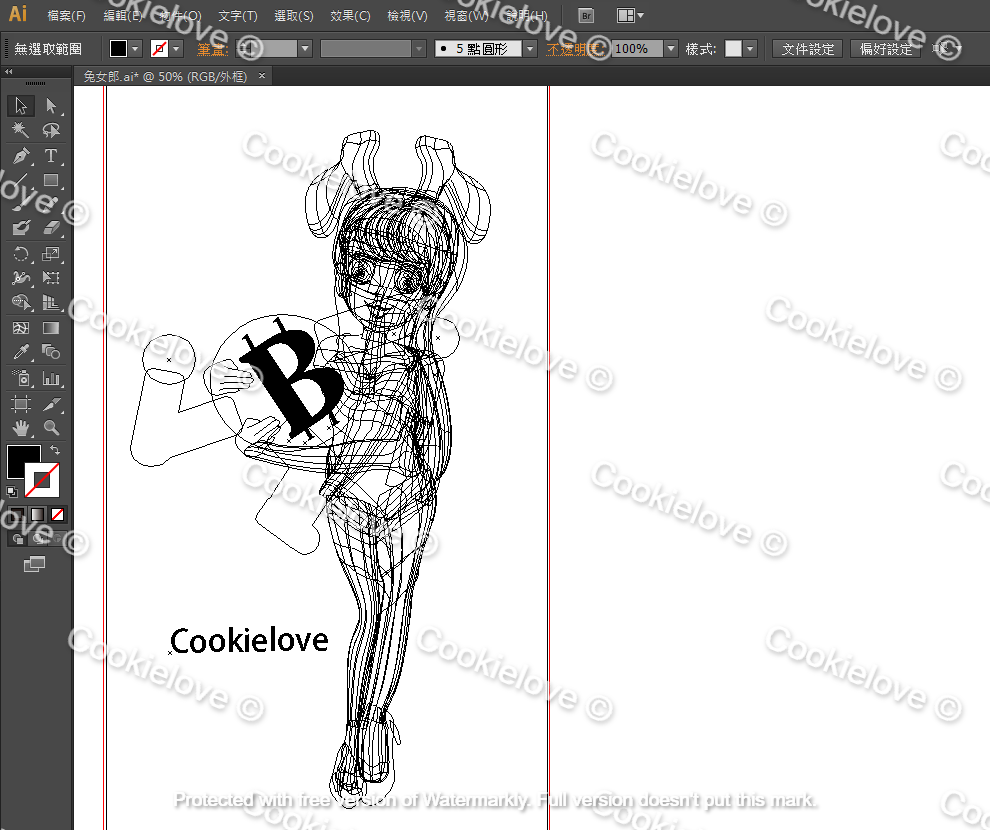The height and width of the screenshot is (830, 990).
Task: Enable Draw Normal mode
Action: (18, 538)
